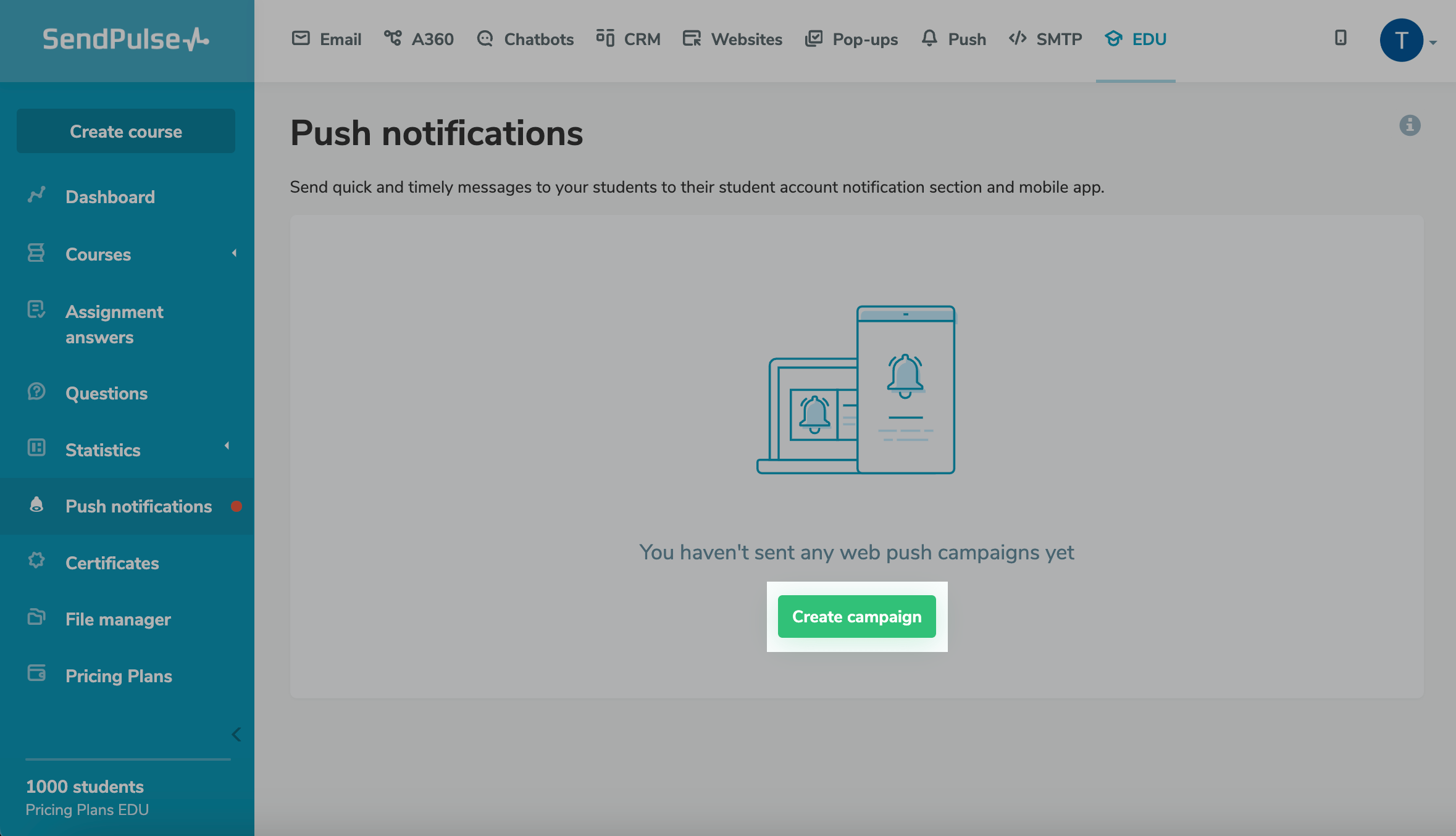Image resolution: width=1456 pixels, height=836 pixels.
Task: Select Push notifications in sidebar
Action: (x=138, y=506)
